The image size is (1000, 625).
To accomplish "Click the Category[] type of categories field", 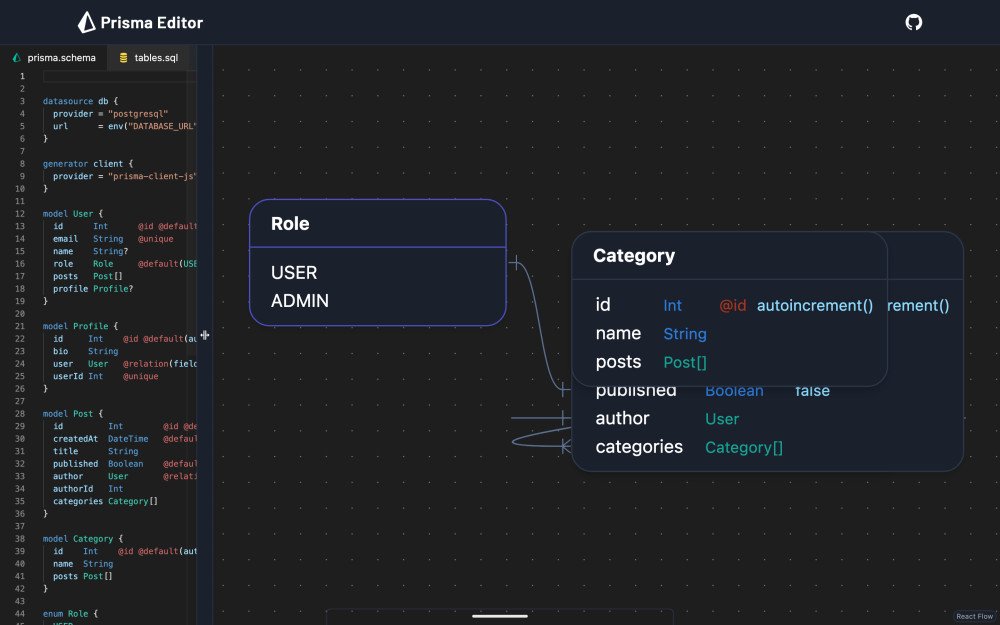I will click(743, 447).
